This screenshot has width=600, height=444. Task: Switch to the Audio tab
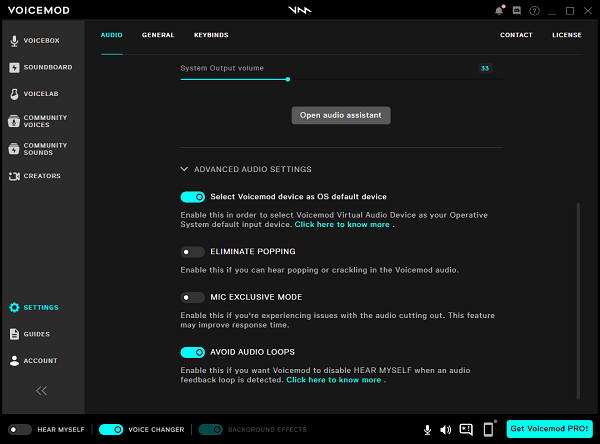[x=112, y=35]
